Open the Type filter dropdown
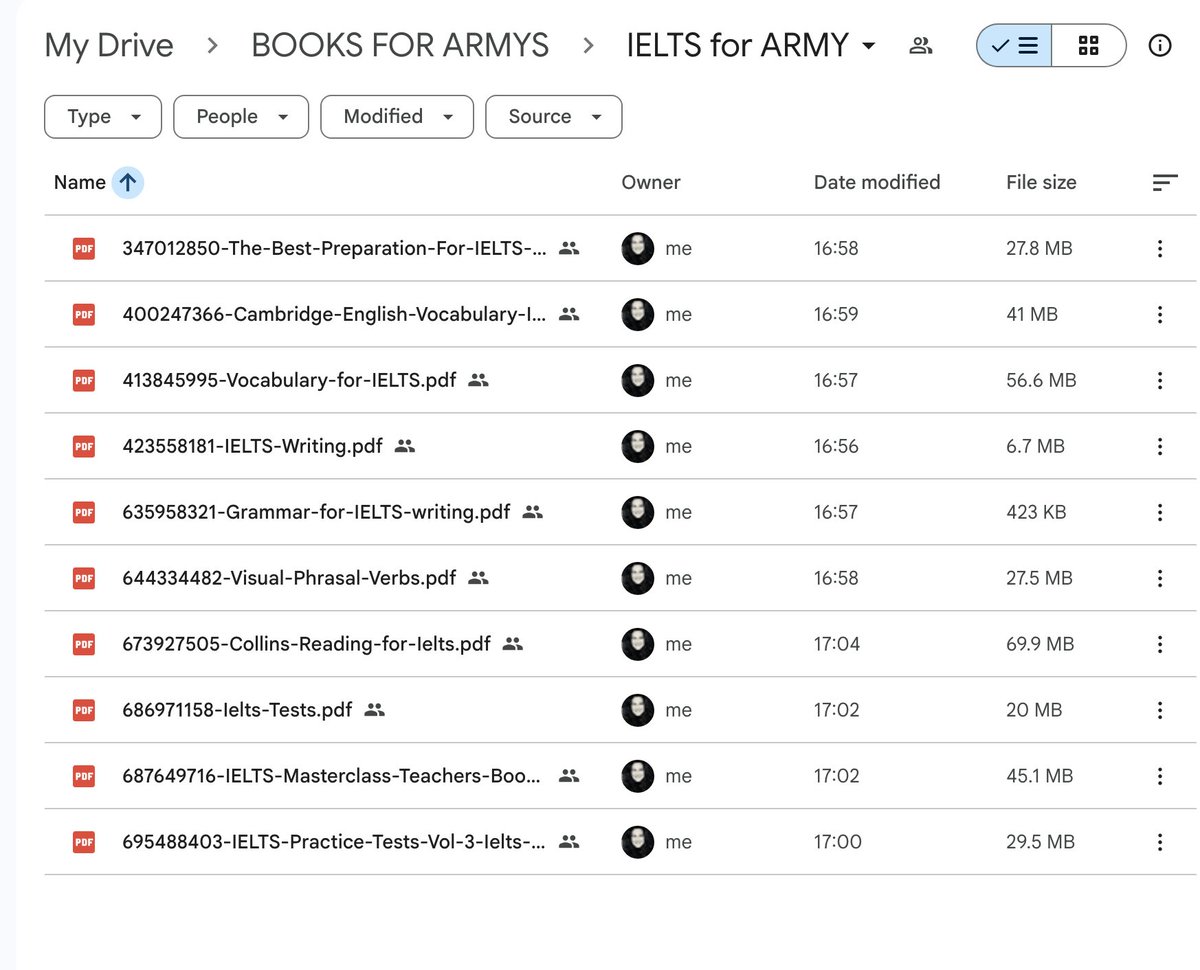This screenshot has width=1200, height=970. point(102,117)
